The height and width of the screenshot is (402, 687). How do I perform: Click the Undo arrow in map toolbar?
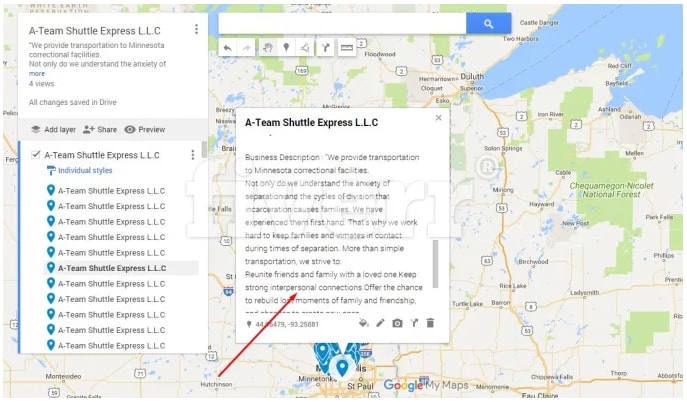227,48
